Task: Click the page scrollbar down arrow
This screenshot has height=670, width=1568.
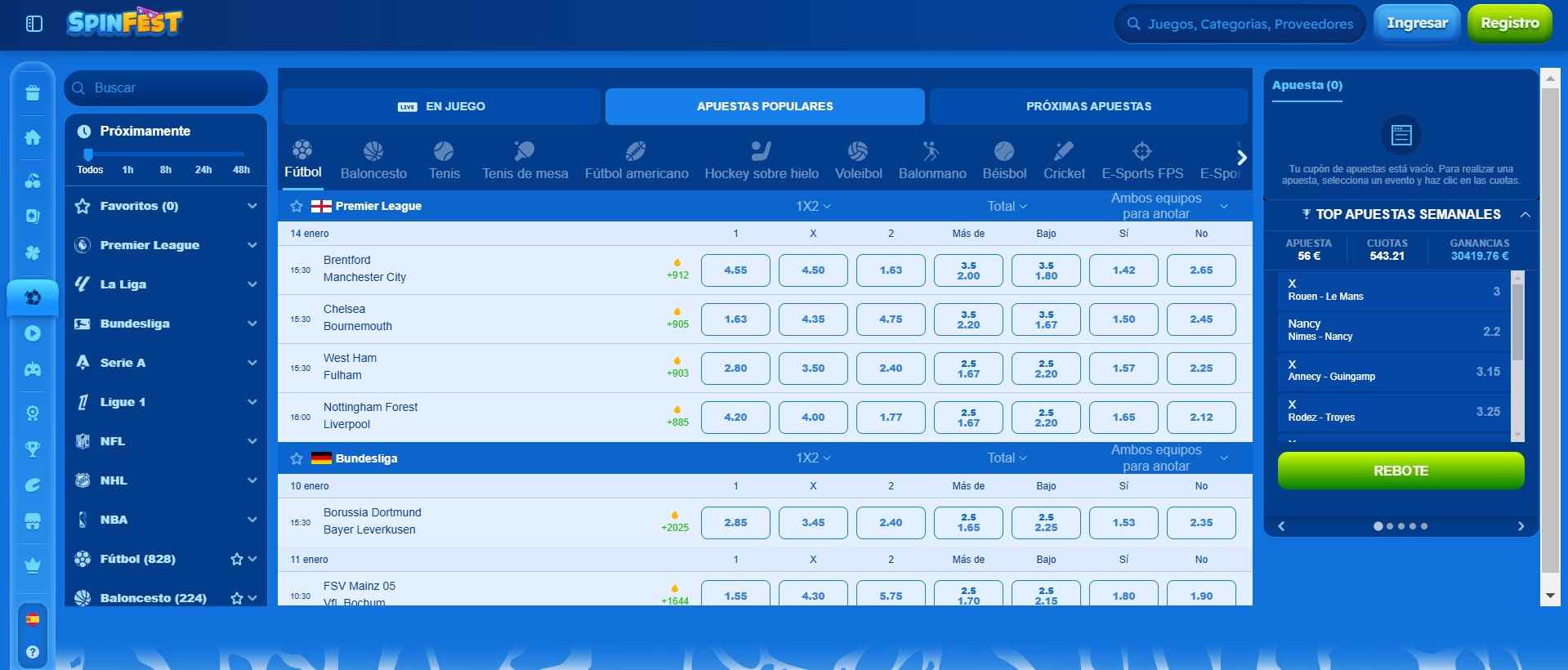Action: (x=1550, y=596)
